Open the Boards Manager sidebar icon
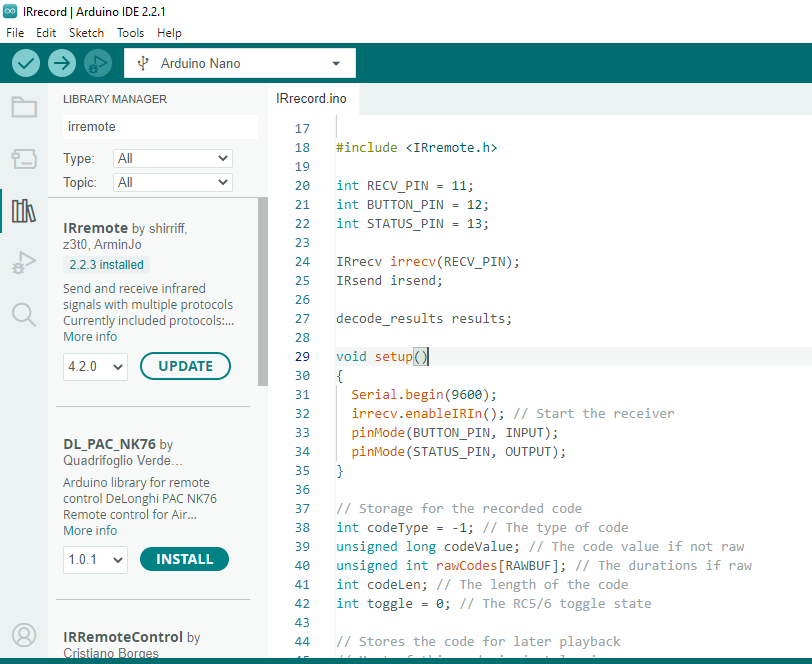Viewport: 812px width, 664px height. click(x=24, y=158)
